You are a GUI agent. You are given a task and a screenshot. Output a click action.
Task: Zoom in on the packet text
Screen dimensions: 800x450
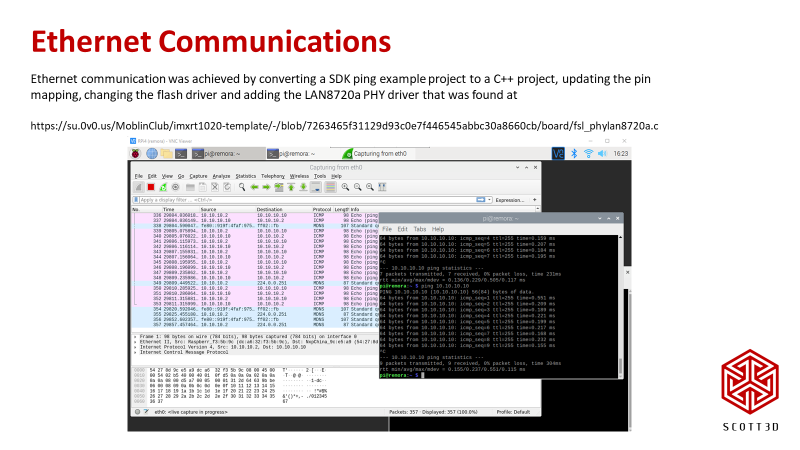point(345,187)
